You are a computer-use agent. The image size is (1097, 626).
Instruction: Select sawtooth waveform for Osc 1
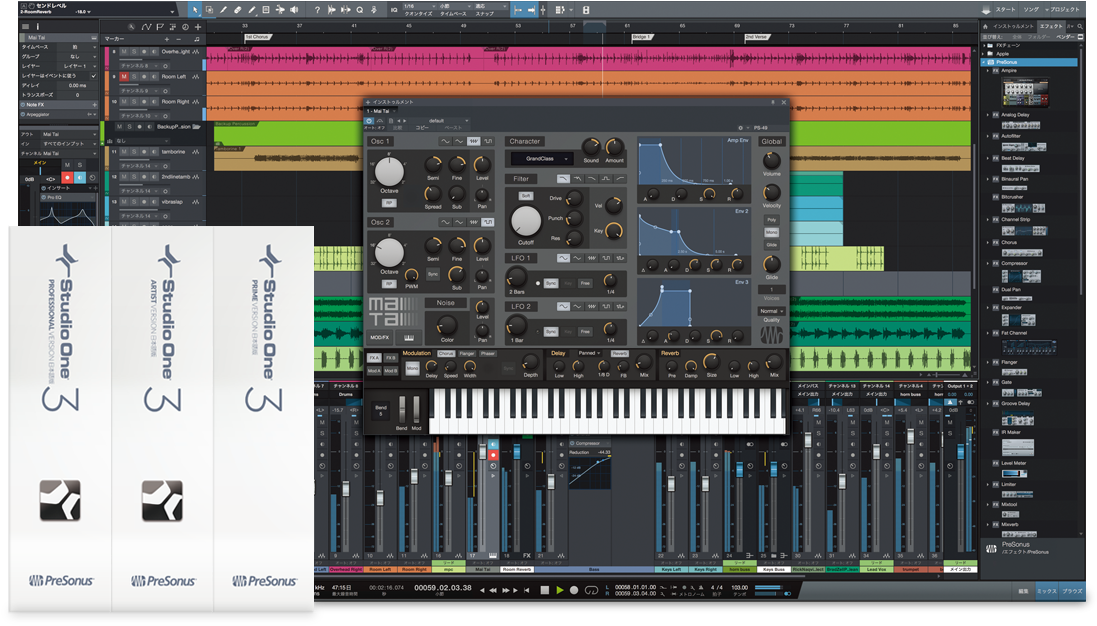474,141
